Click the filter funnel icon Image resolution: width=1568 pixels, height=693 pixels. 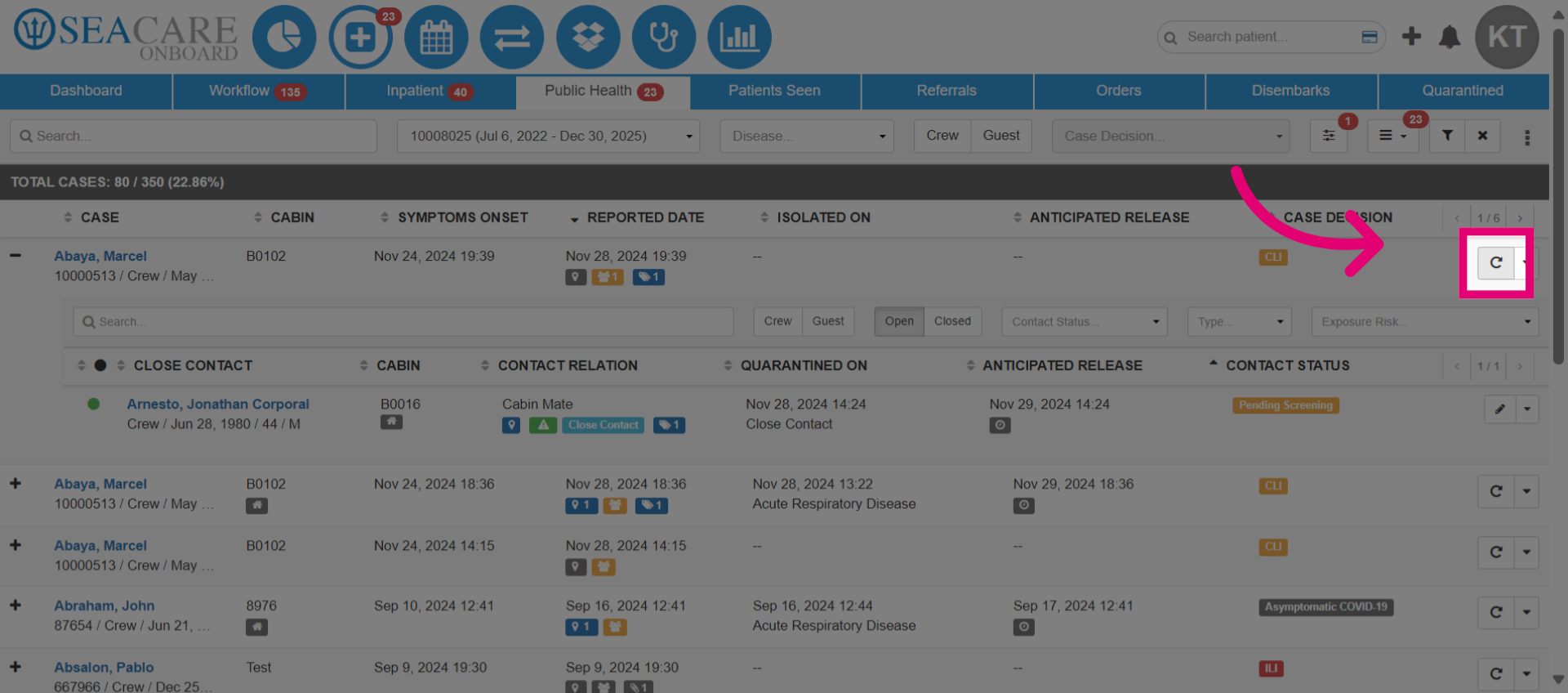(x=1447, y=136)
